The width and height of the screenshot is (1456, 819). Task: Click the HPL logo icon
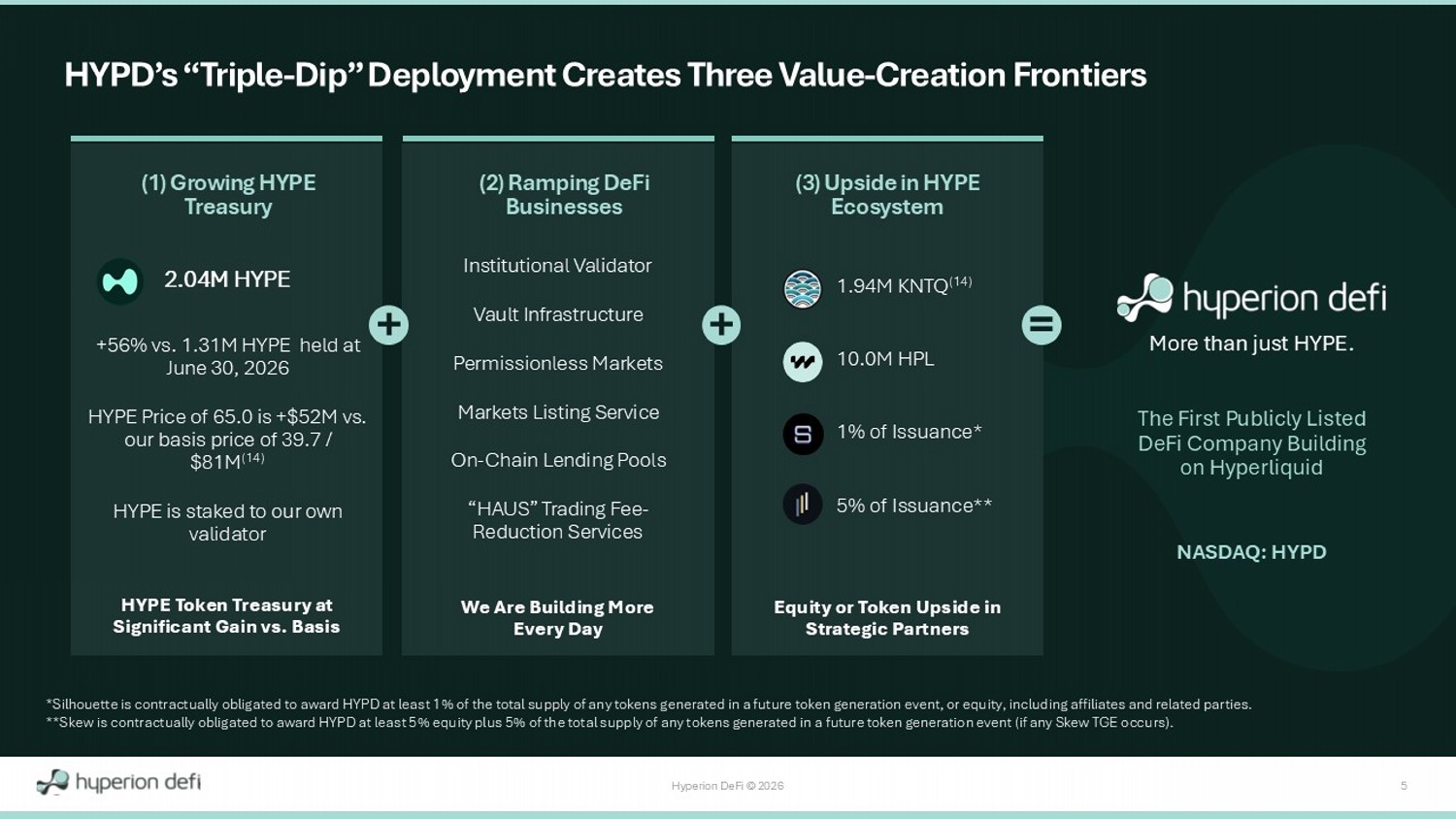point(803,362)
